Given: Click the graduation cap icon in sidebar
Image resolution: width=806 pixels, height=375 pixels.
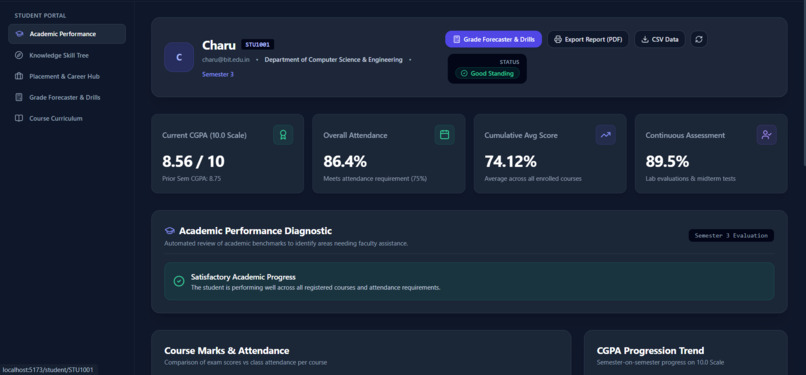Looking at the screenshot, I should click(x=19, y=34).
